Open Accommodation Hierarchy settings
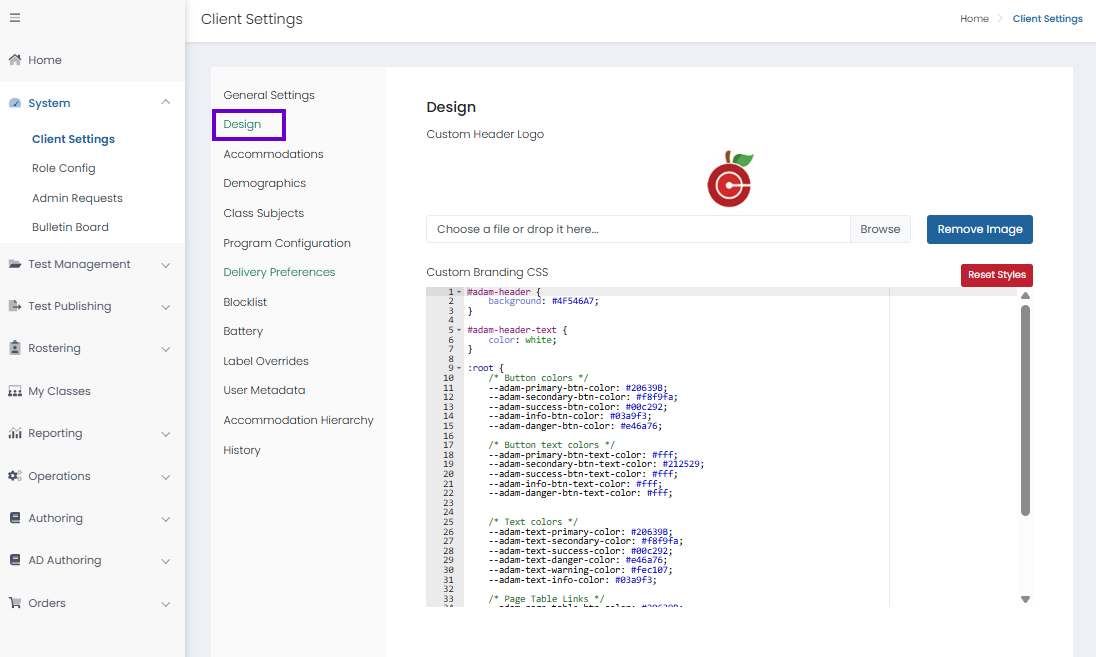Screen dimensions: 1096x657 (x=298, y=420)
